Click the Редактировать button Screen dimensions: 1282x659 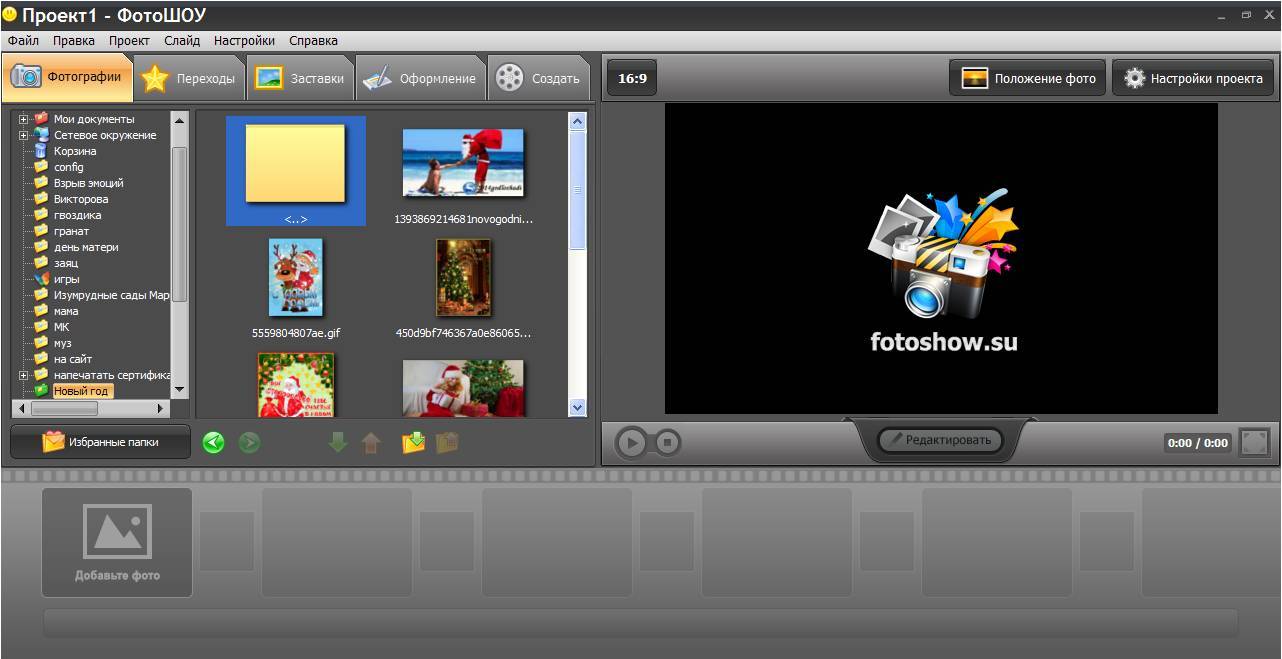coord(940,440)
